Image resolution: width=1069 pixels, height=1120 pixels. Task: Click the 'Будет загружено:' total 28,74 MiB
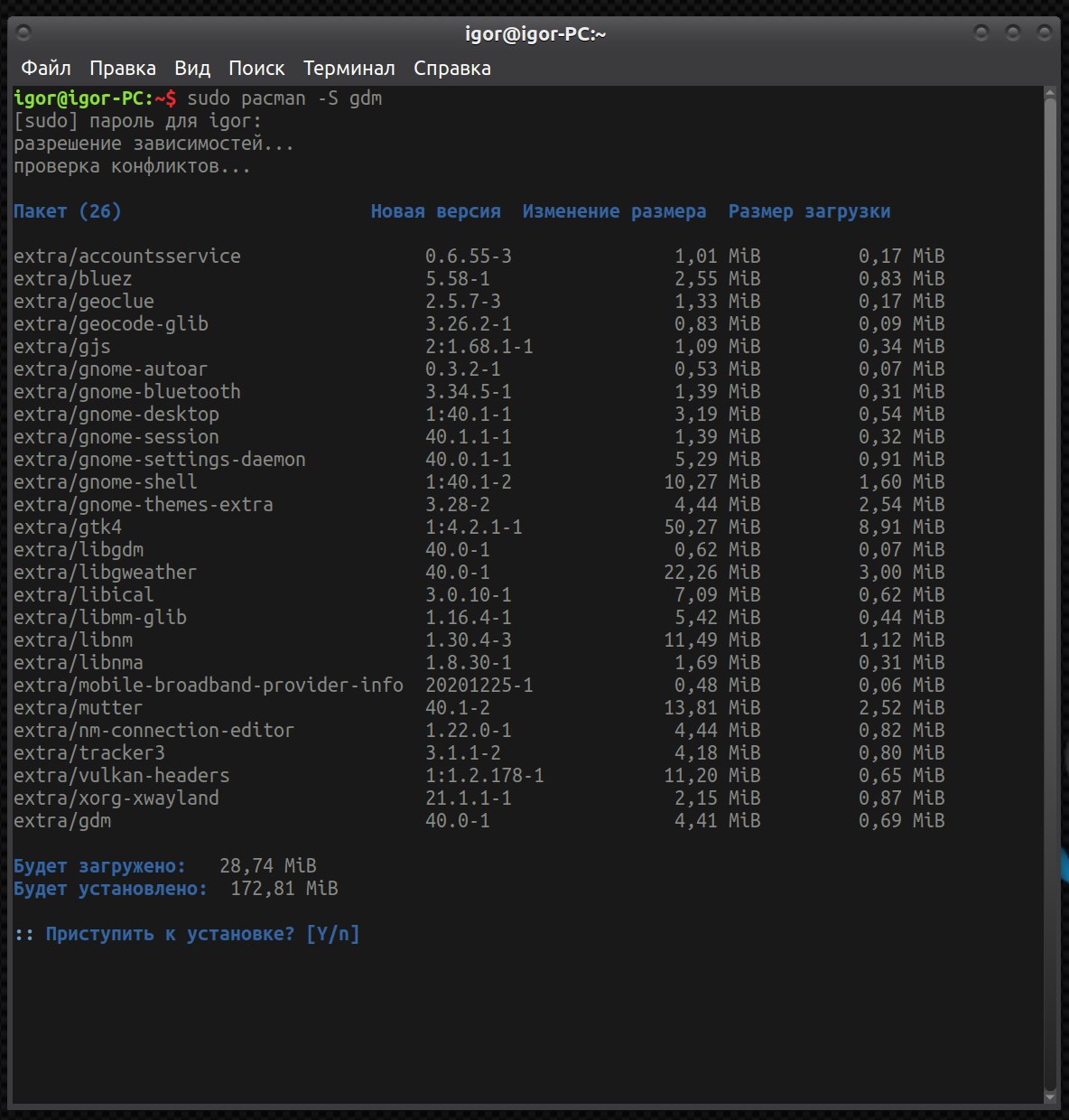[x=268, y=866]
